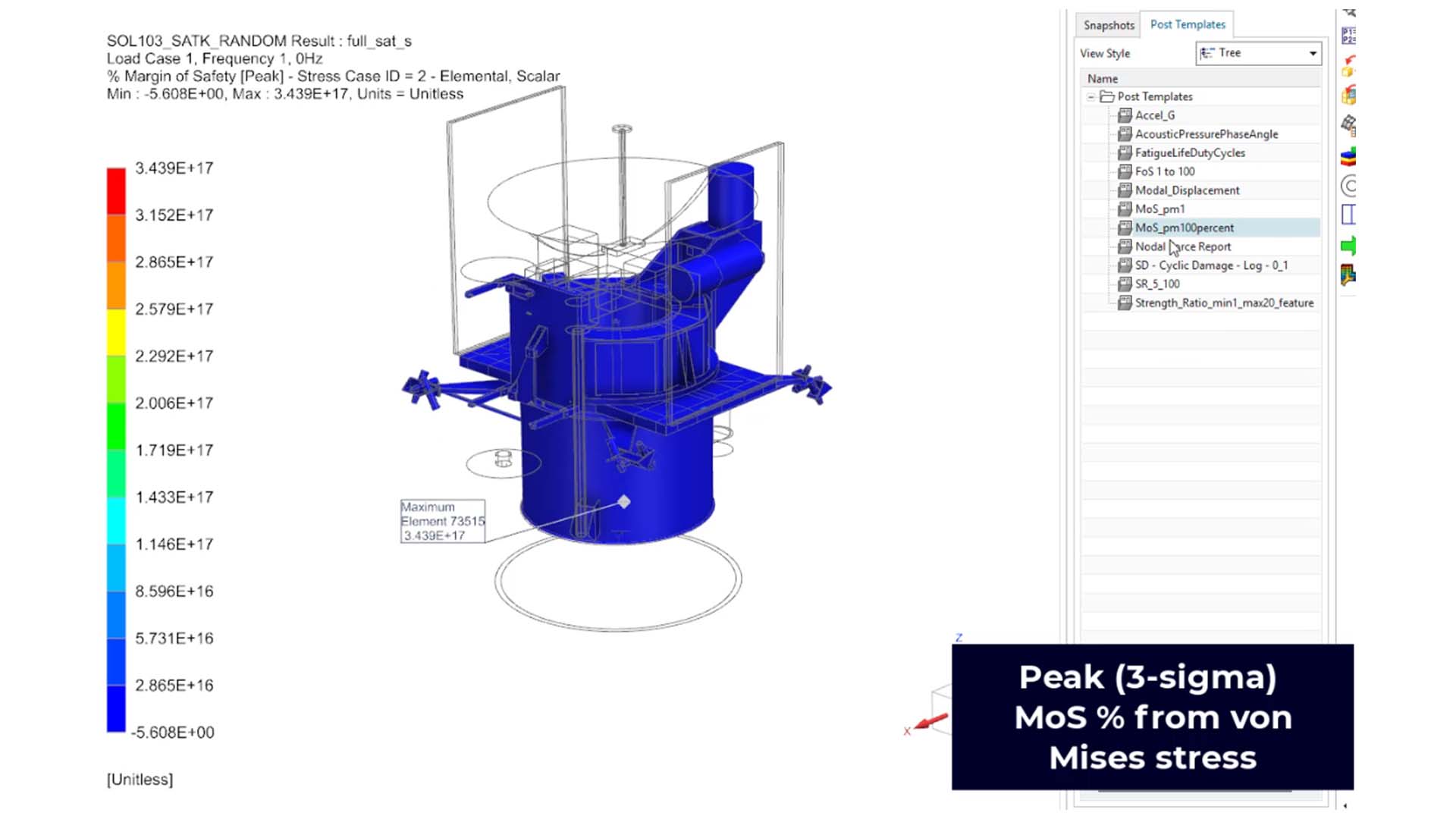The image size is (1456, 819).
Task: Select the blue rectangle viewport icon
Action: [1348, 215]
